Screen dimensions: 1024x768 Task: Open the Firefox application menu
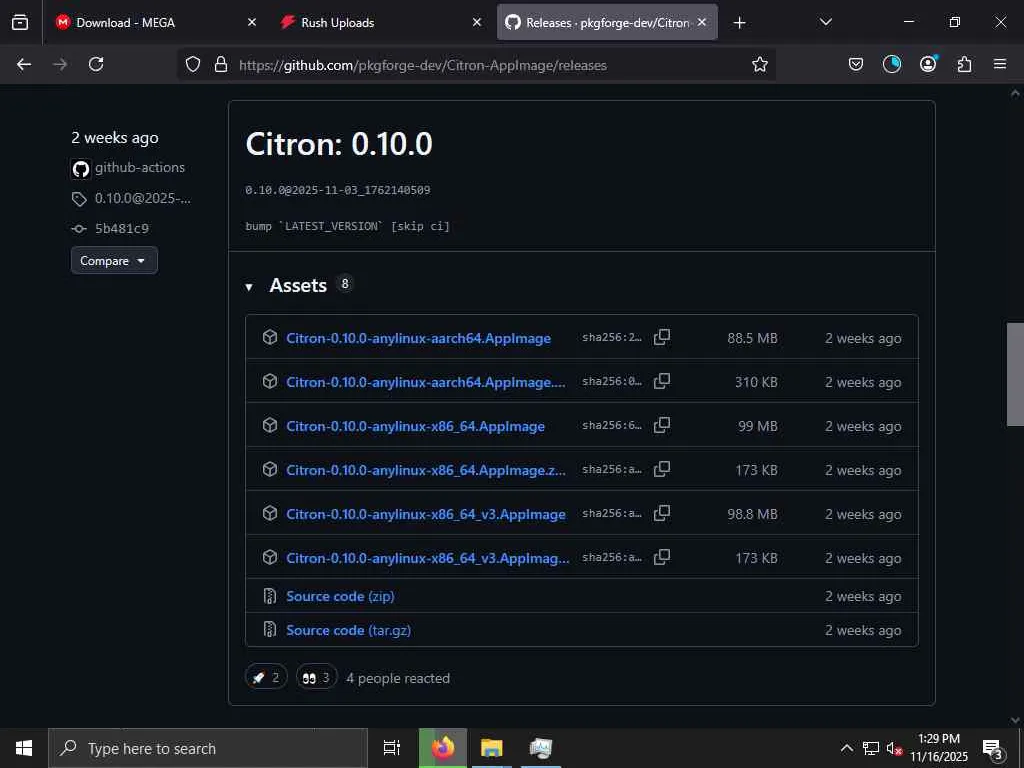point(1000,65)
